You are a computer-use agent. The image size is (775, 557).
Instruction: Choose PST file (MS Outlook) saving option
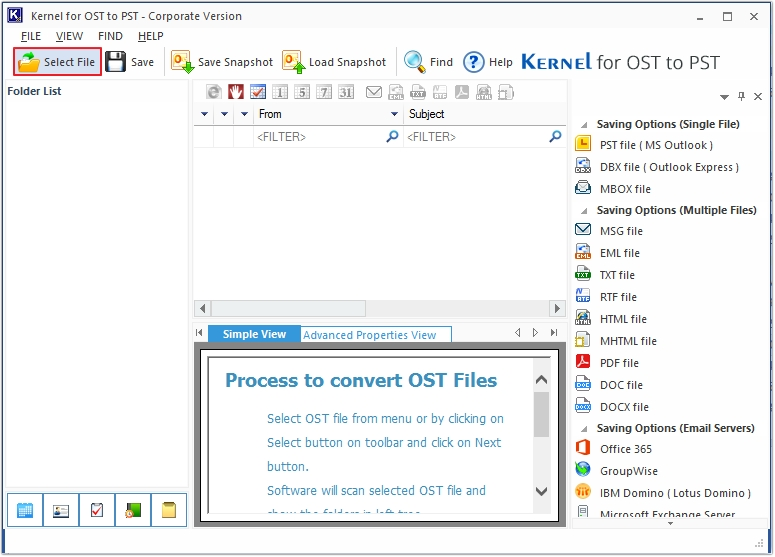pyautogui.click(x=644, y=145)
